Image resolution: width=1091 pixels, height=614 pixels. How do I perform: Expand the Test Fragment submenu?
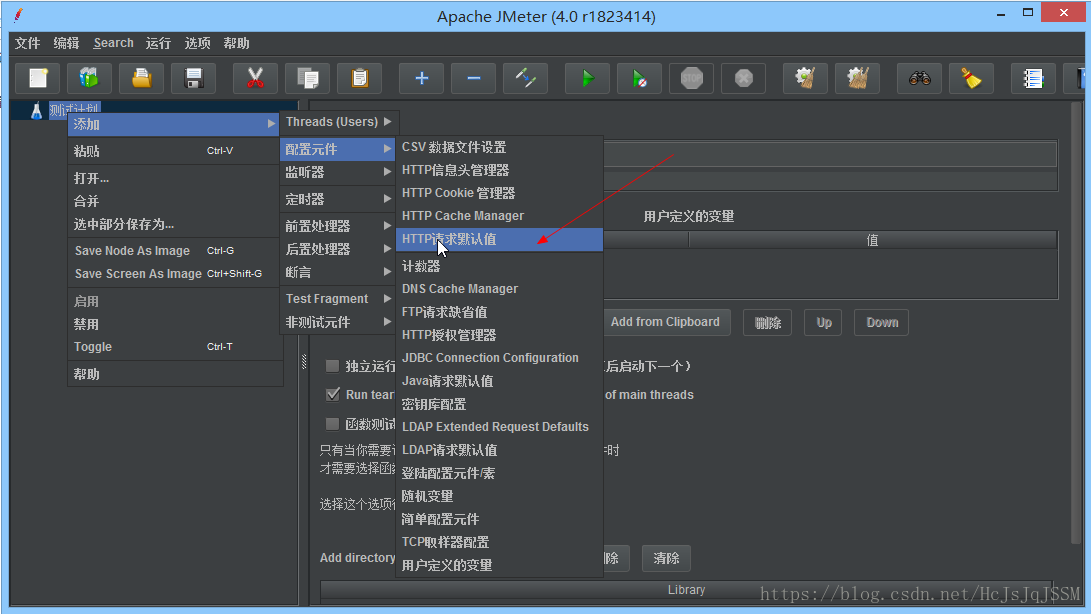click(x=337, y=299)
